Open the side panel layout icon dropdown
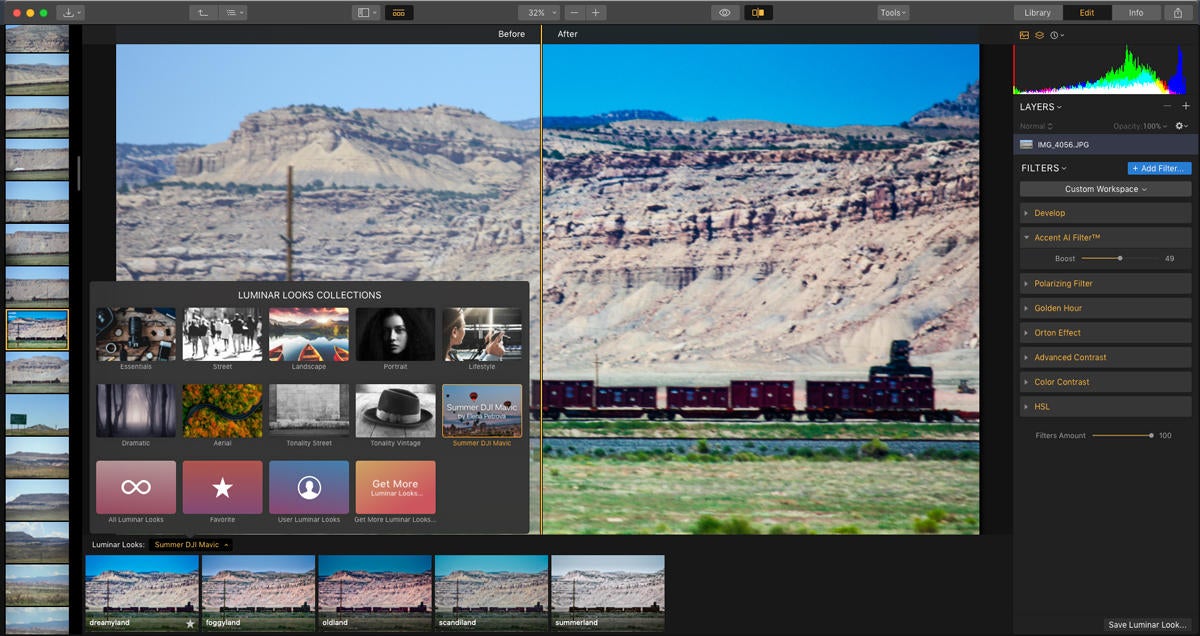Image resolution: width=1200 pixels, height=636 pixels. click(365, 13)
